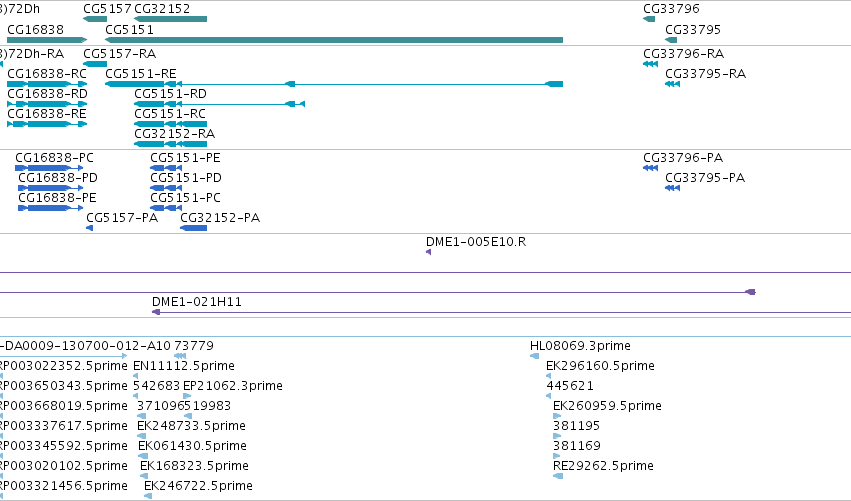This screenshot has height=501, width=851.
Task: Click EST RP003345592.5prime
Action: point(63,446)
